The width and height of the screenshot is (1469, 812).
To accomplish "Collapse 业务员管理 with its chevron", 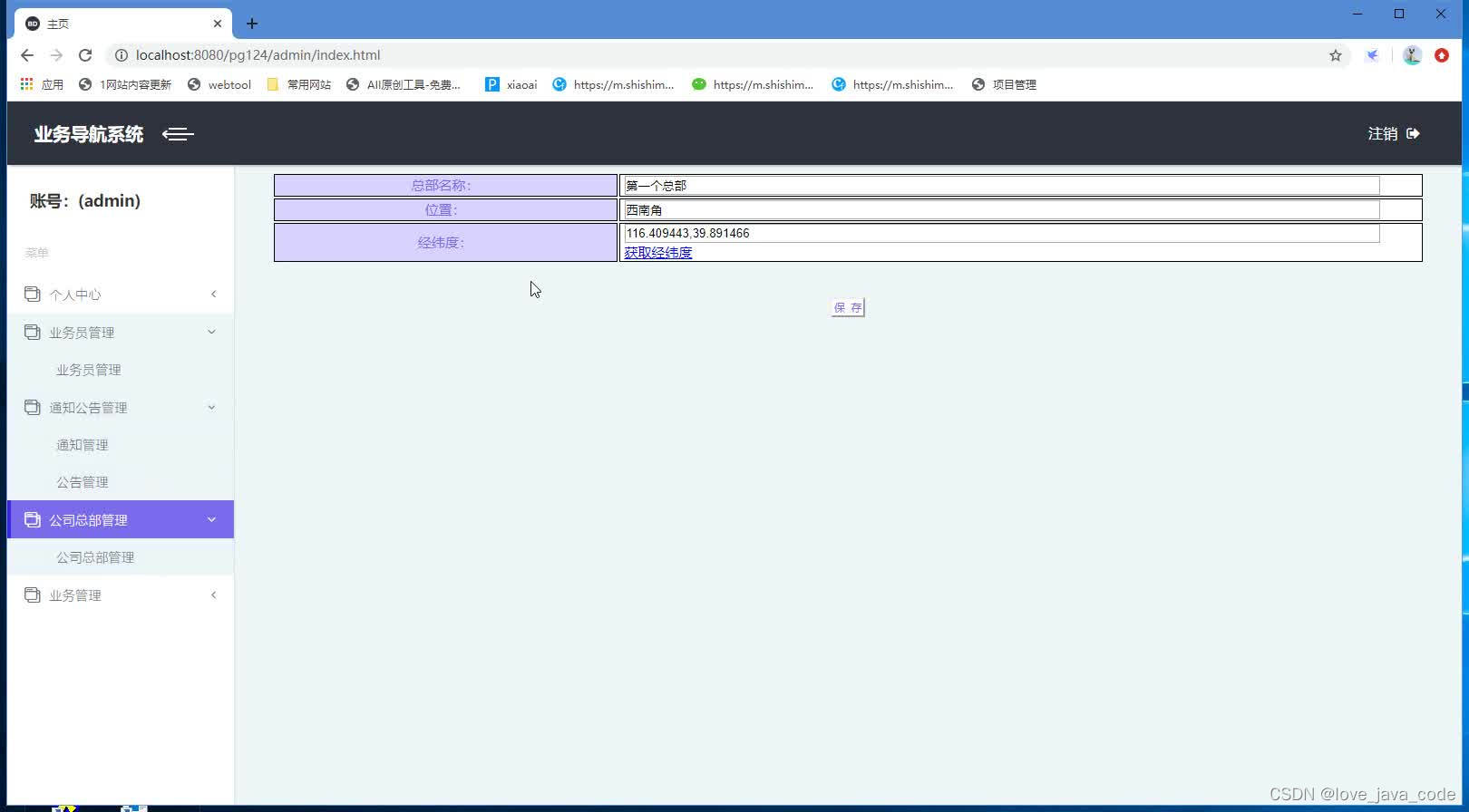I will pos(212,332).
